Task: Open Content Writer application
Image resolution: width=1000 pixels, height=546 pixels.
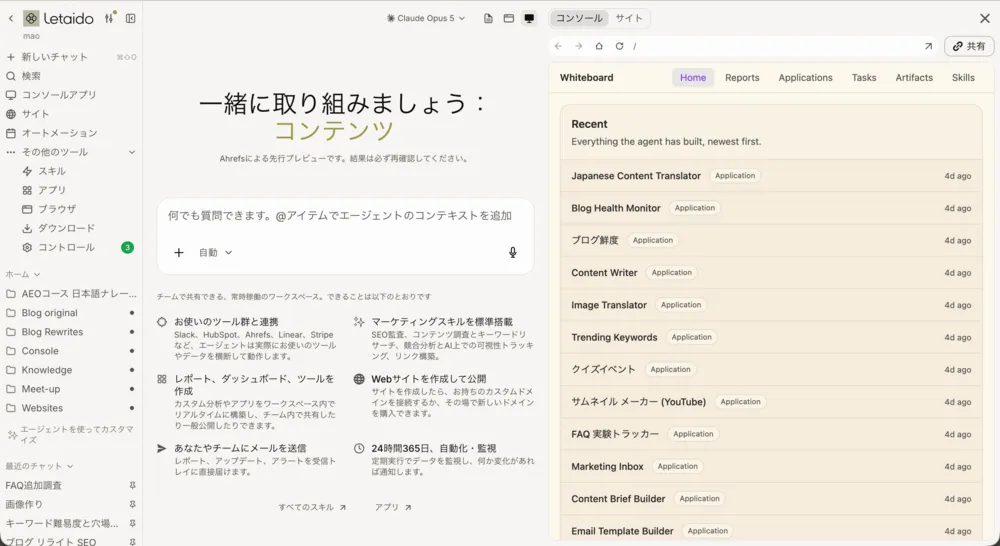Action: pos(771,273)
